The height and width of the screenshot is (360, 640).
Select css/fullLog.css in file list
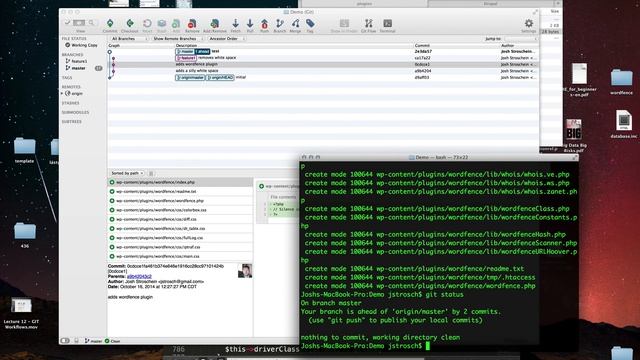(x=180, y=238)
